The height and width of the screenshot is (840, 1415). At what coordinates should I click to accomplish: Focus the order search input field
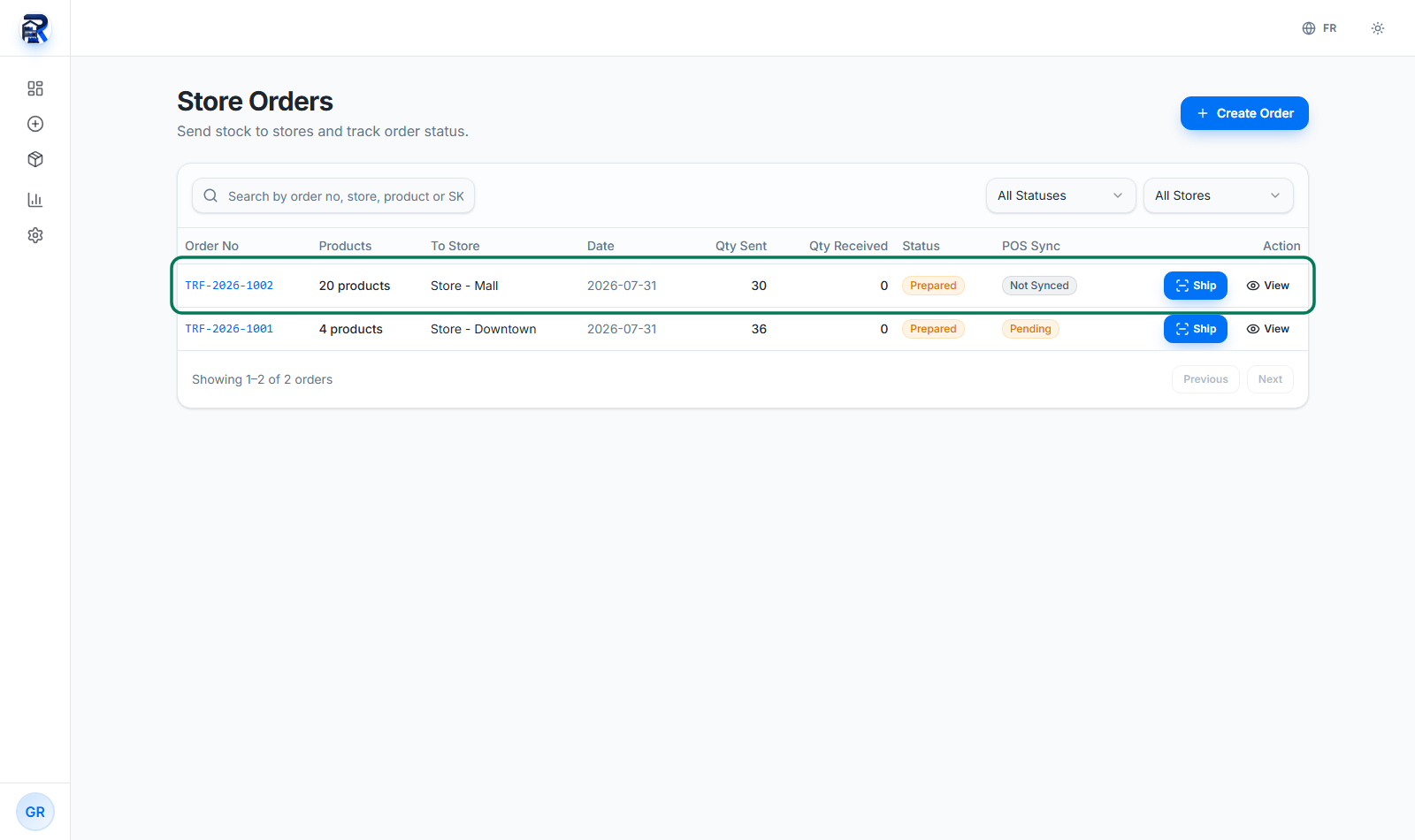click(x=333, y=196)
